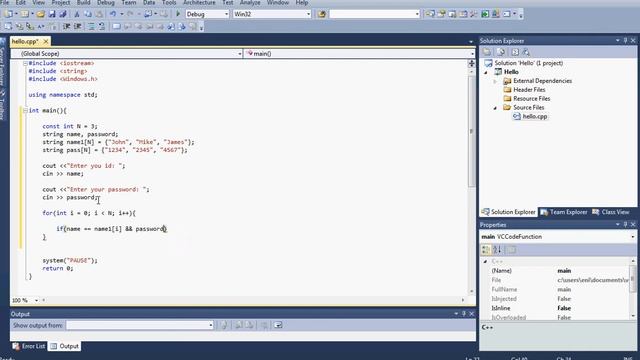Screen dimensions: 640x360
Task: Click the Clear All icon in Output toolbar
Action: 264,325
